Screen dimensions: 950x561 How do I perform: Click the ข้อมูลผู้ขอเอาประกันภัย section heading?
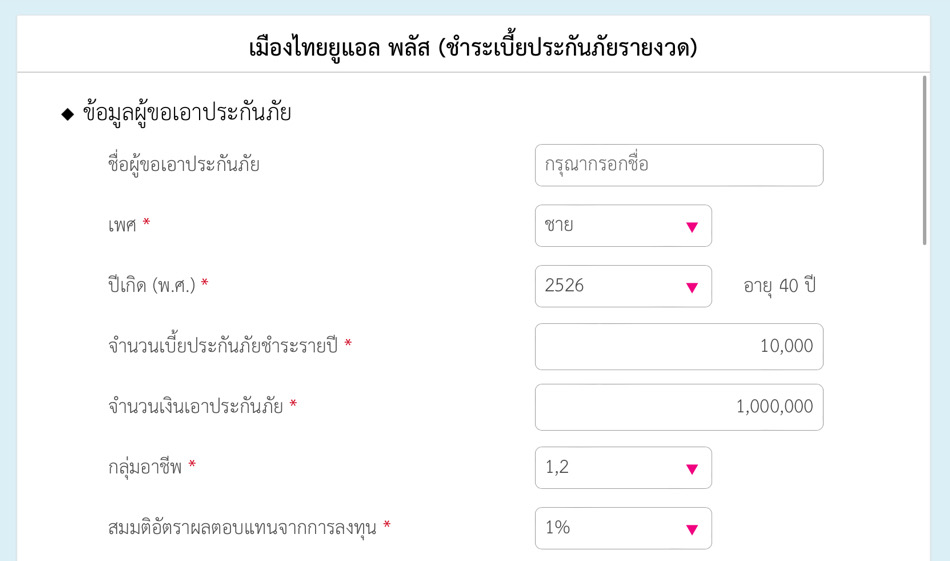187,113
